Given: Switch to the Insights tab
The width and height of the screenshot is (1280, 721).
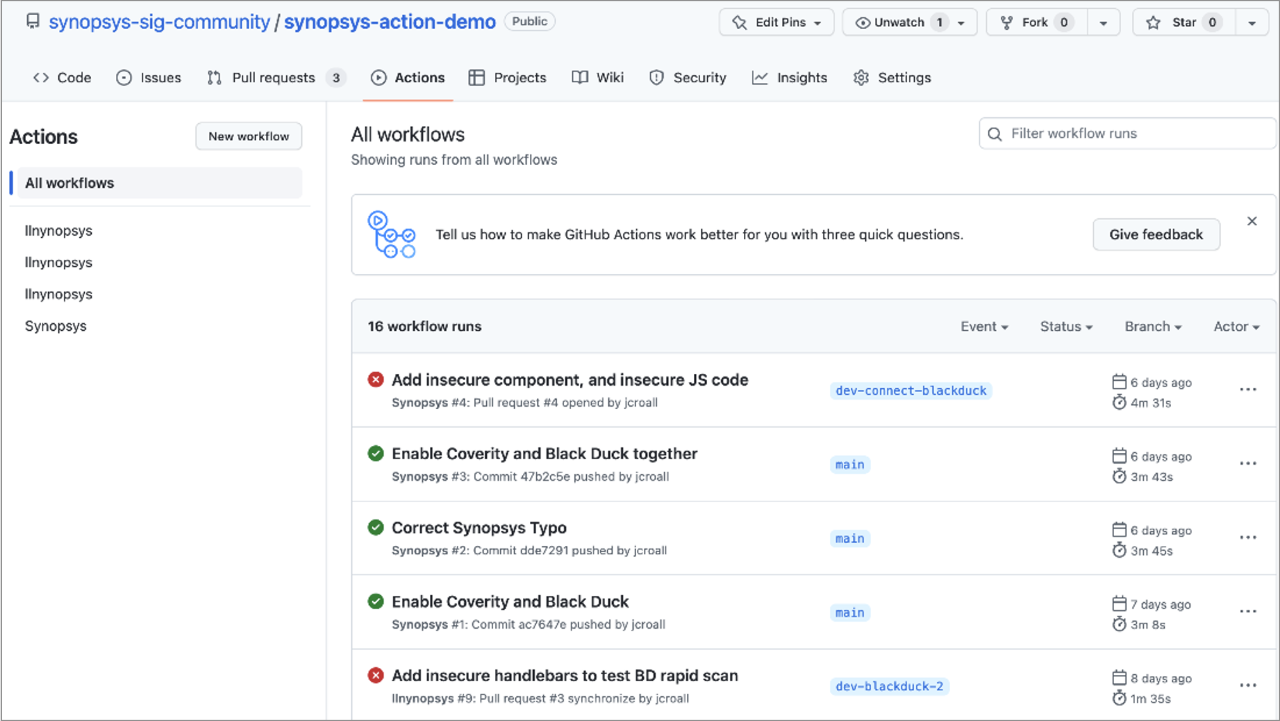Looking at the screenshot, I should coord(790,78).
